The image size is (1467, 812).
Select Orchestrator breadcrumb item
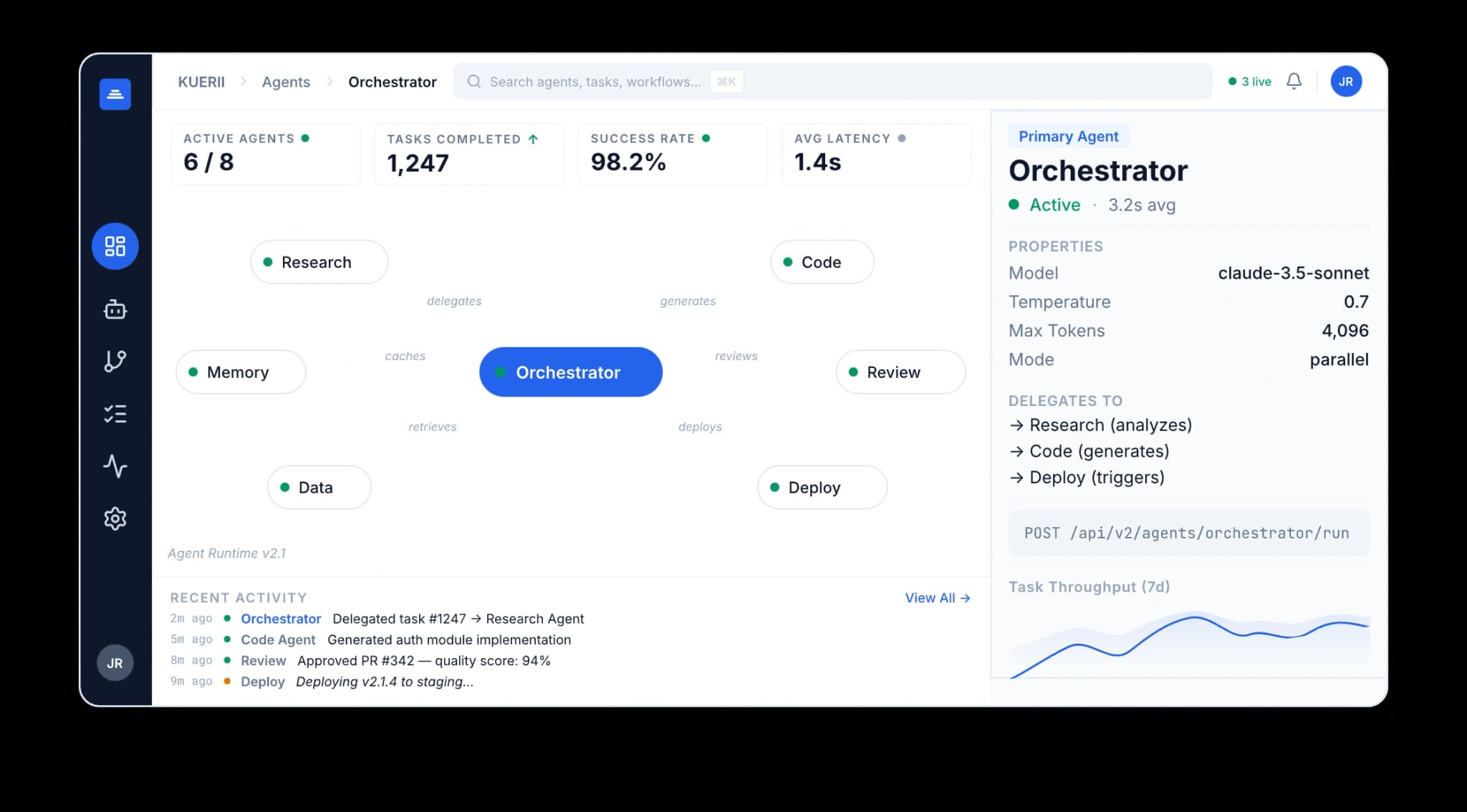point(393,82)
